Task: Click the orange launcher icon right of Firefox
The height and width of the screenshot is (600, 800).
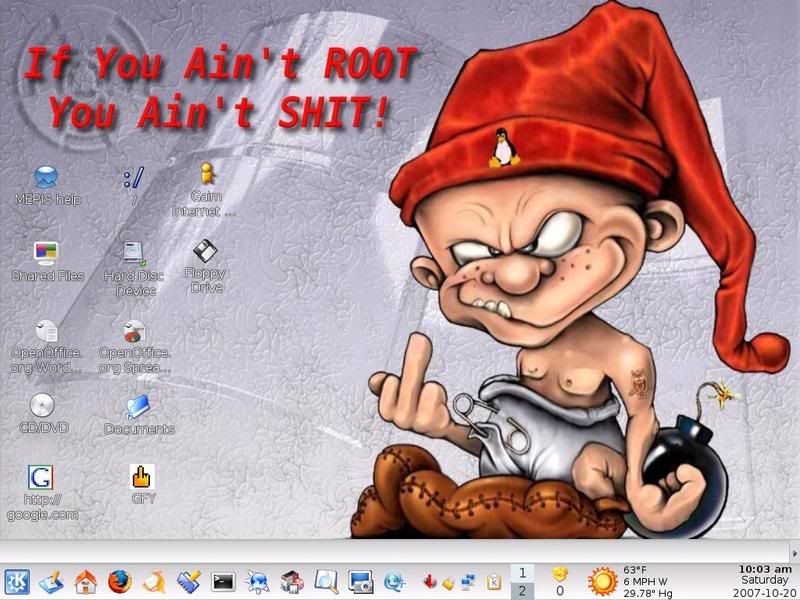Action: coord(154,582)
